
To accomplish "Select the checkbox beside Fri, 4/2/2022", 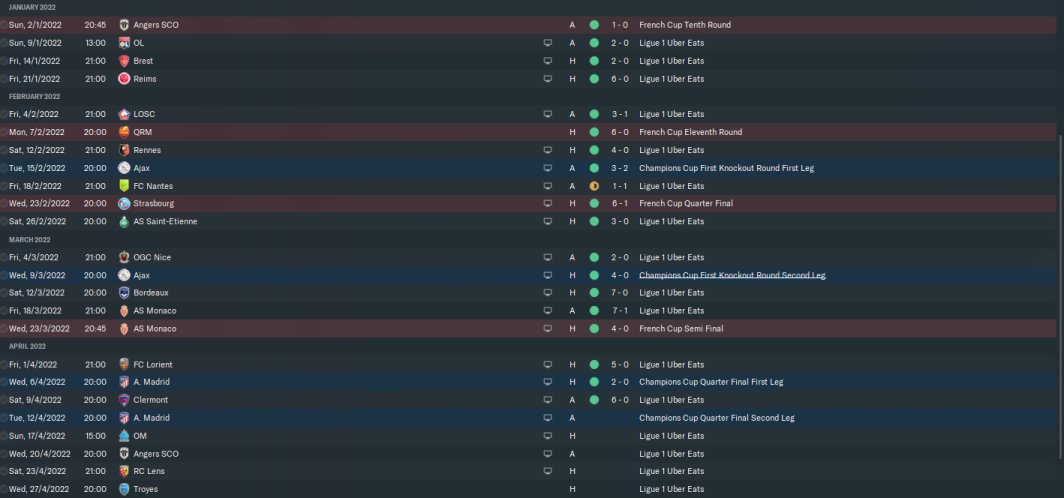I will pyautogui.click(x=4, y=114).
